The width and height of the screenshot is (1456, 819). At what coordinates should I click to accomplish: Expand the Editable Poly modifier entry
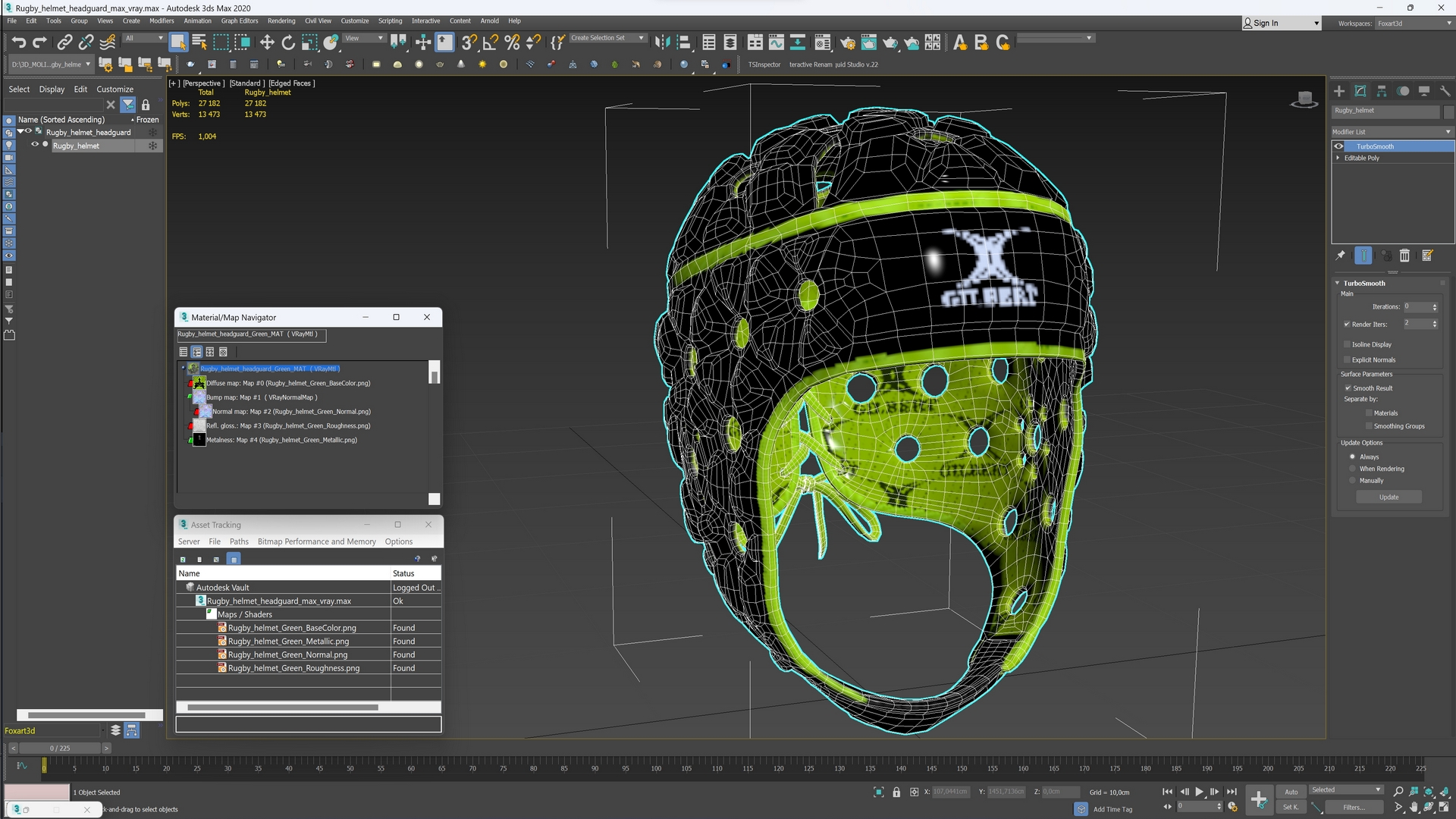(x=1338, y=158)
